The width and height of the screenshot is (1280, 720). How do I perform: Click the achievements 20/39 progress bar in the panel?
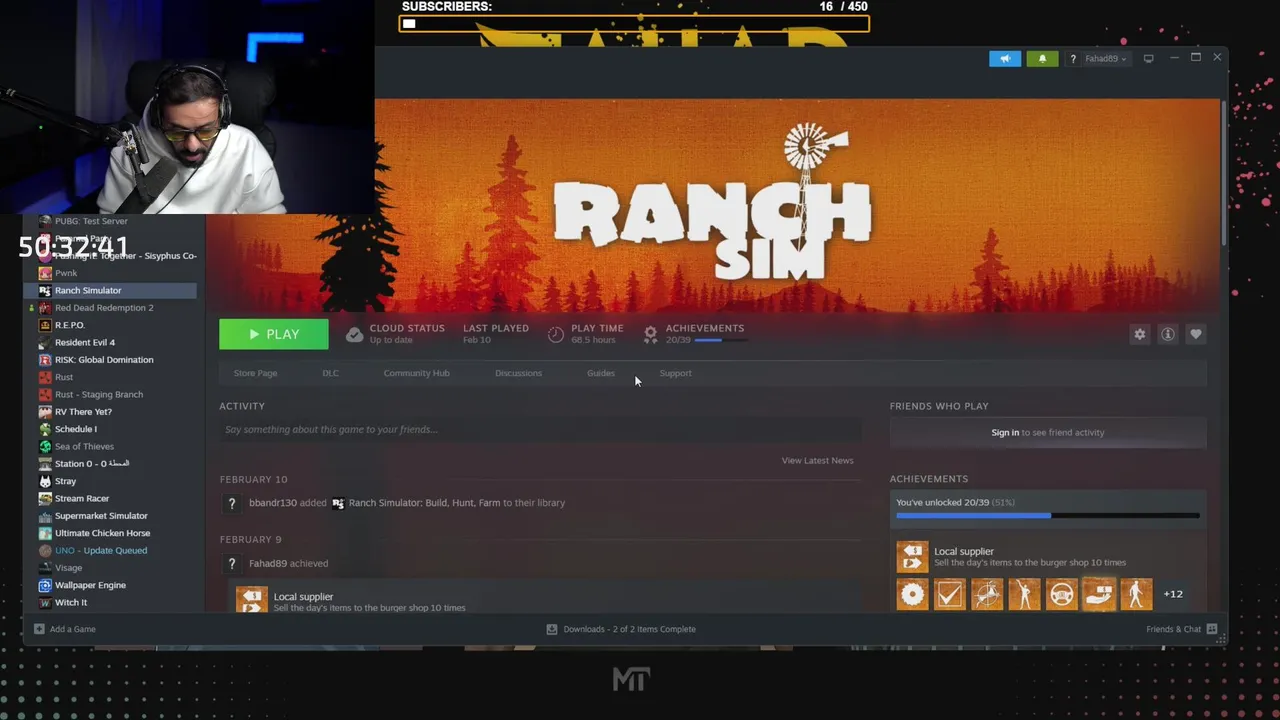[x=1047, y=516]
